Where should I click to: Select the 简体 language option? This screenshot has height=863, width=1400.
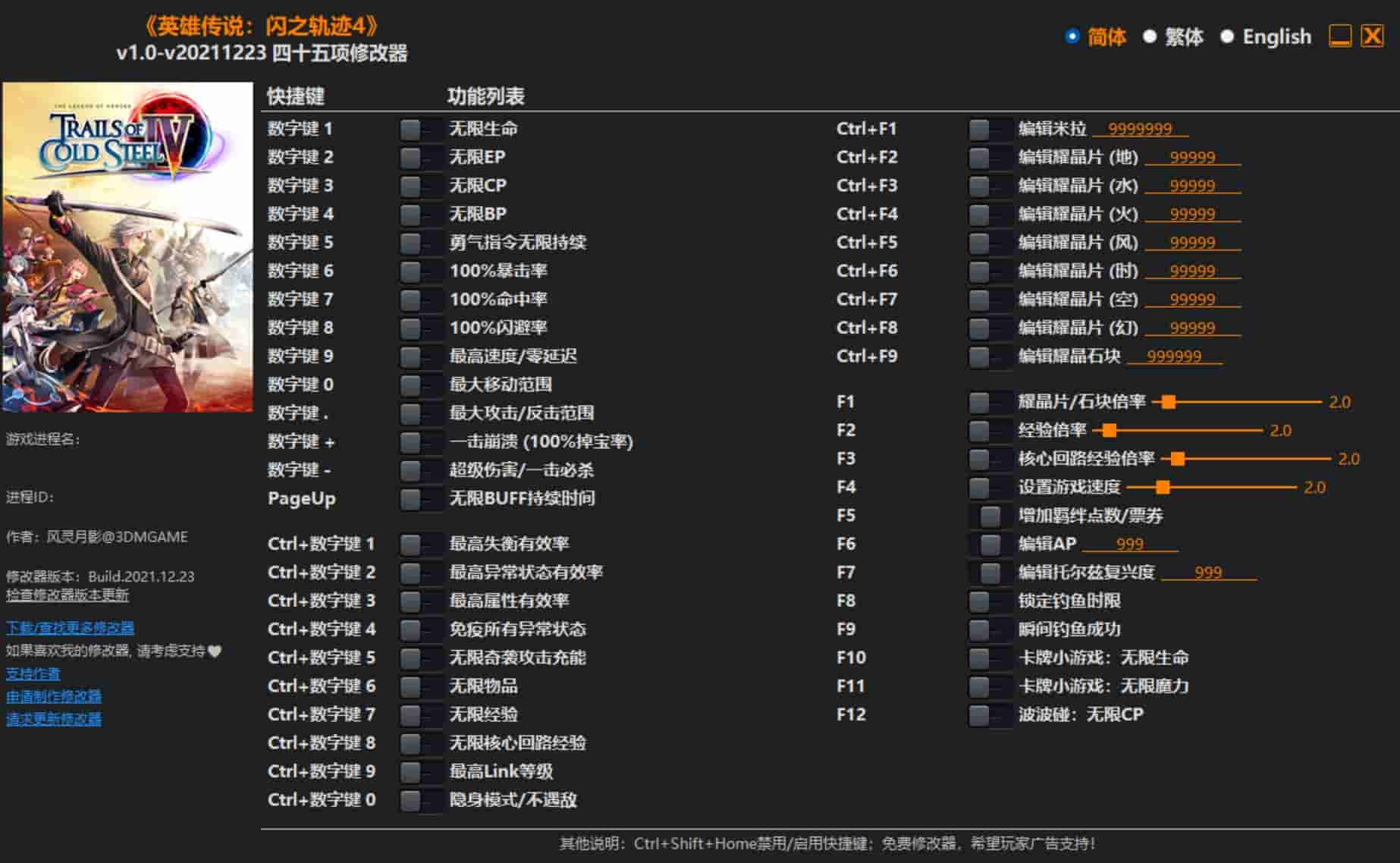(1072, 36)
